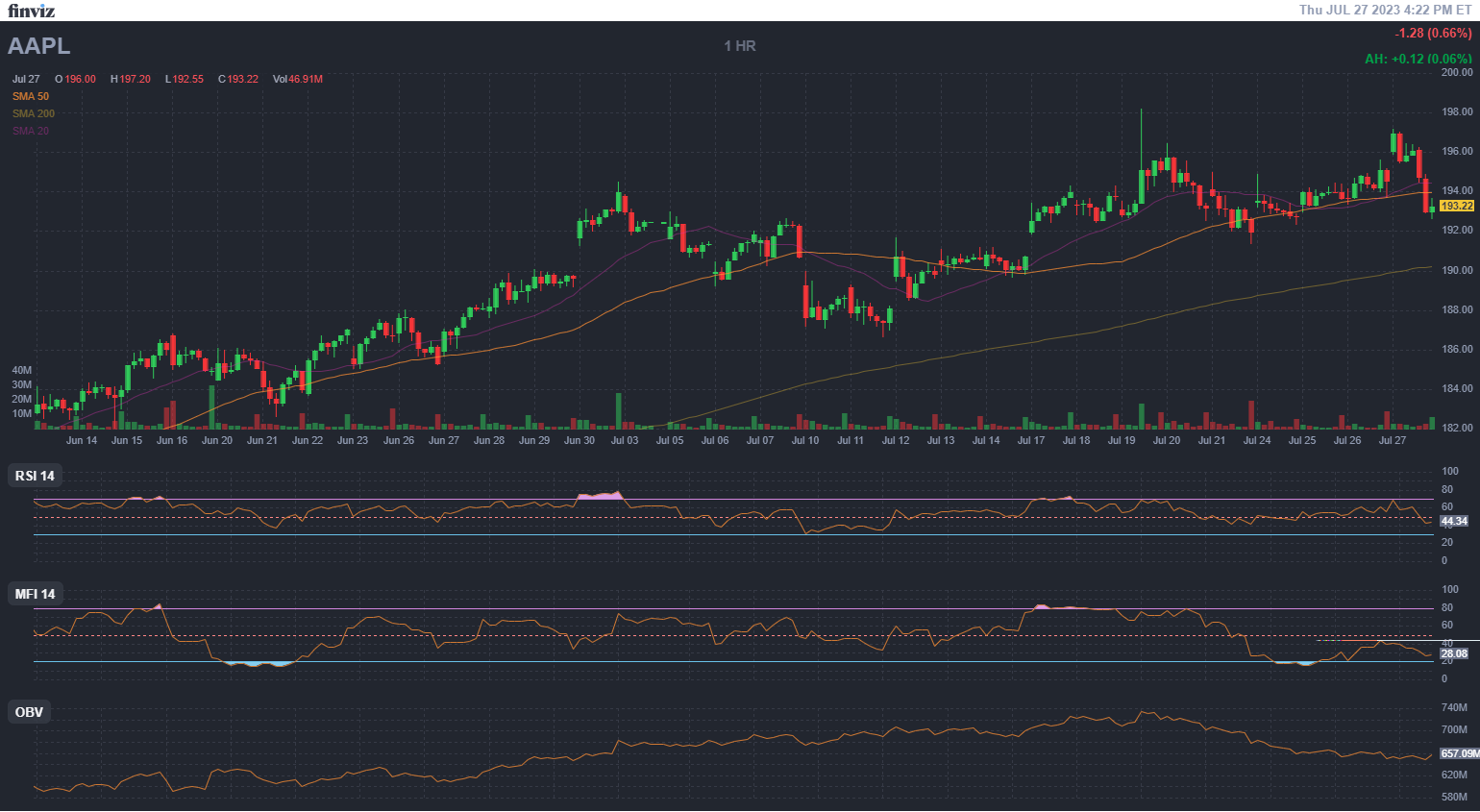Click the 1 HR timeframe label

739,46
